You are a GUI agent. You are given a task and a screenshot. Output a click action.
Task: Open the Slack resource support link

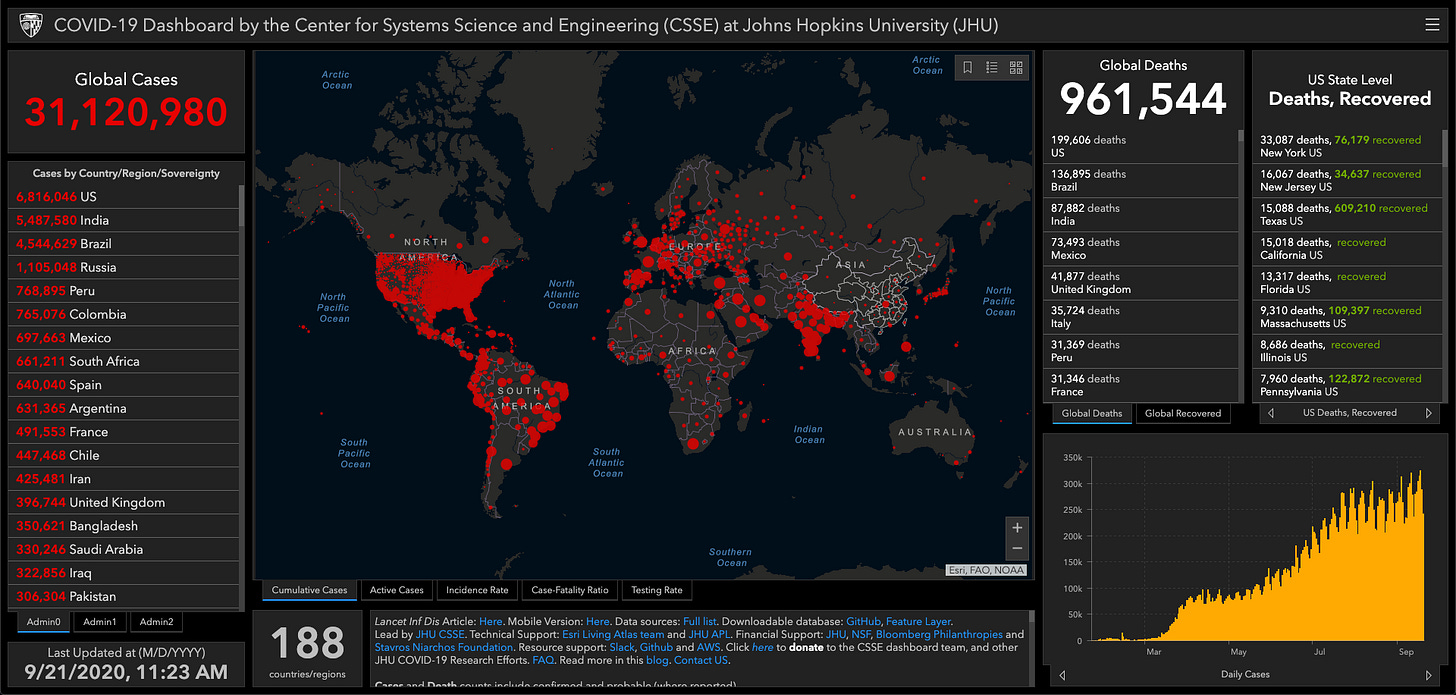click(x=622, y=647)
